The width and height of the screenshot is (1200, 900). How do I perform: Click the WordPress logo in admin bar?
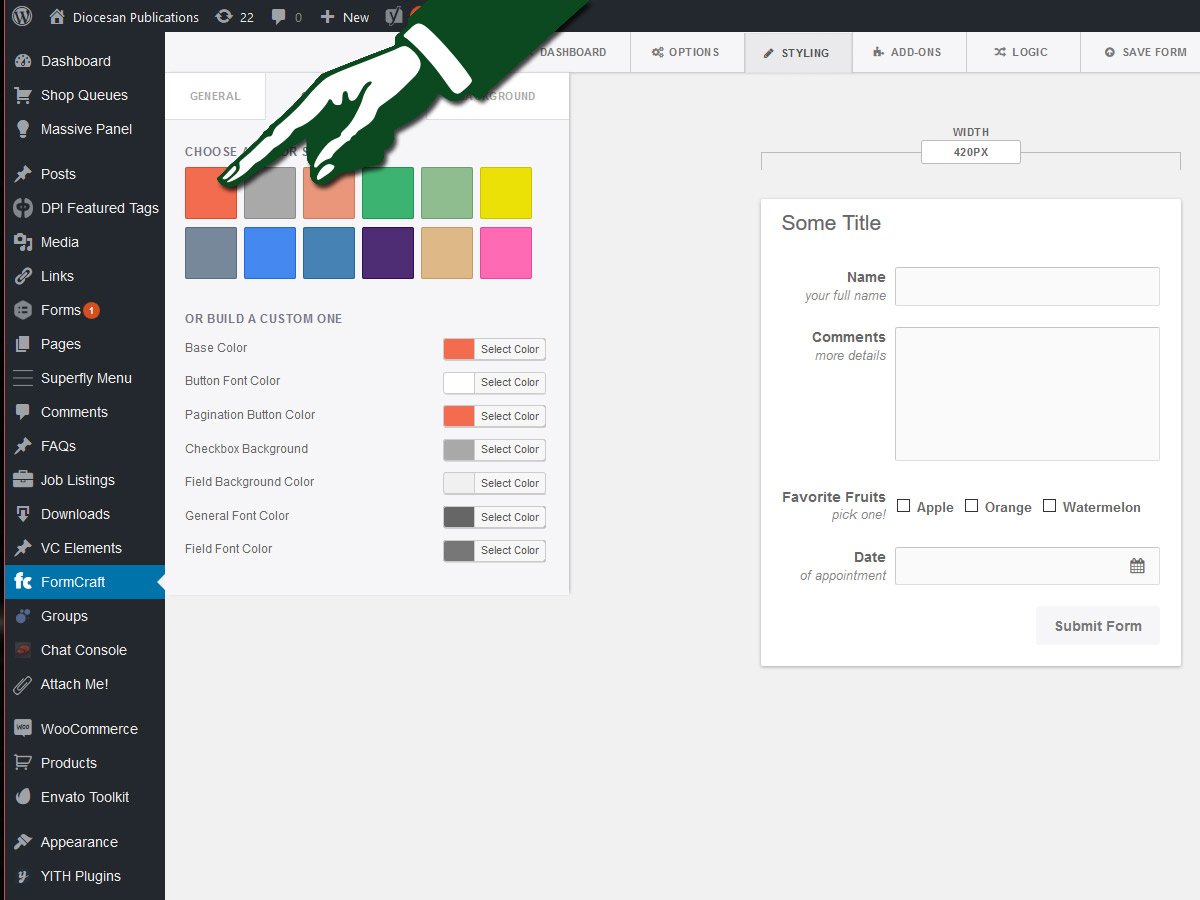pos(22,17)
